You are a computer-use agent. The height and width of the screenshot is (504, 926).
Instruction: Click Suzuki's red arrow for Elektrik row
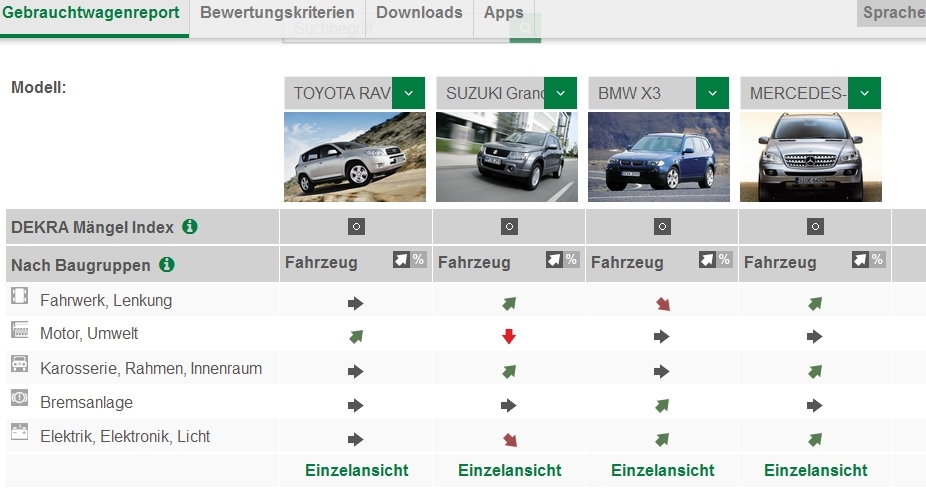[x=510, y=440]
